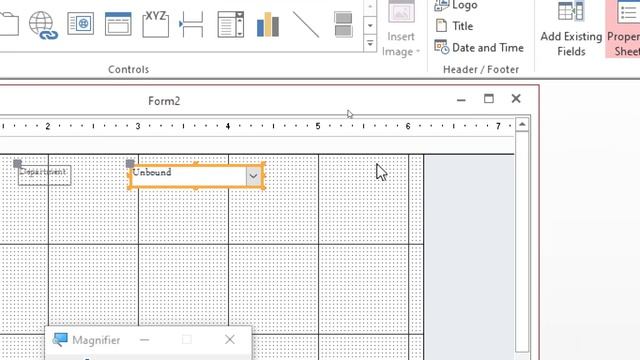640x360 pixels.
Task: Add a Title to the form
Action: click(x=454, y=26)
